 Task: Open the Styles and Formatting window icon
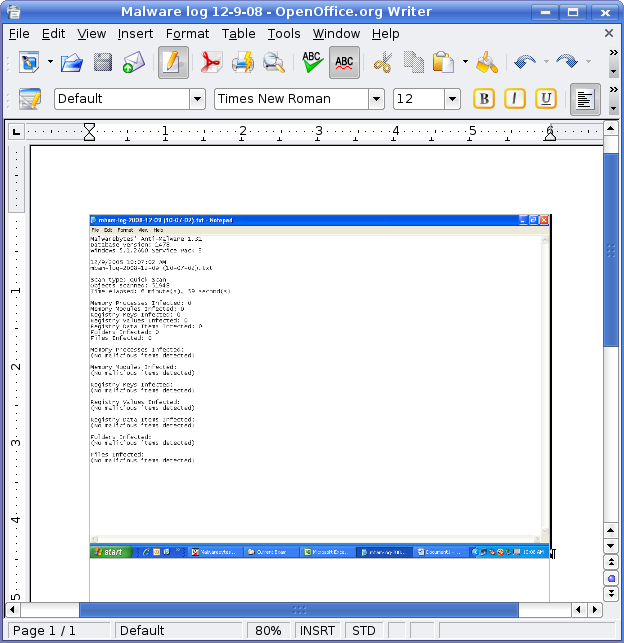[x=30, y=99]
